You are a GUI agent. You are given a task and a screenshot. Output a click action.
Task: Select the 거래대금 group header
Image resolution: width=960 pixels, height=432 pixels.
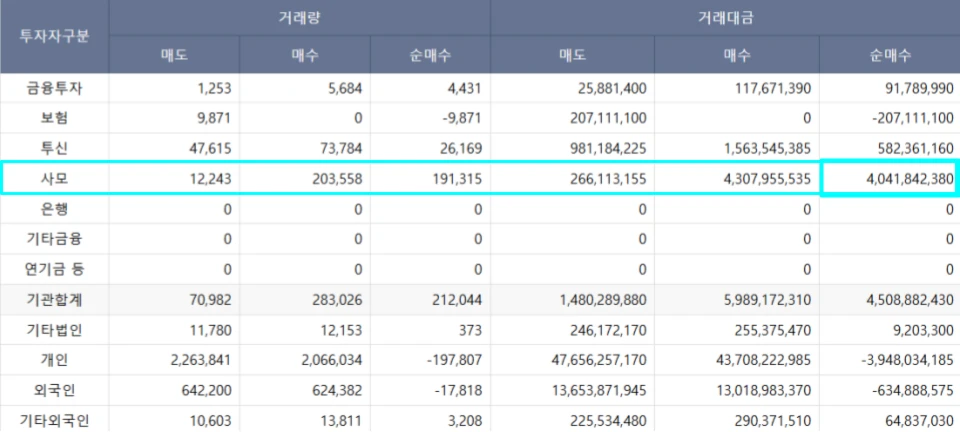point(724,17)
